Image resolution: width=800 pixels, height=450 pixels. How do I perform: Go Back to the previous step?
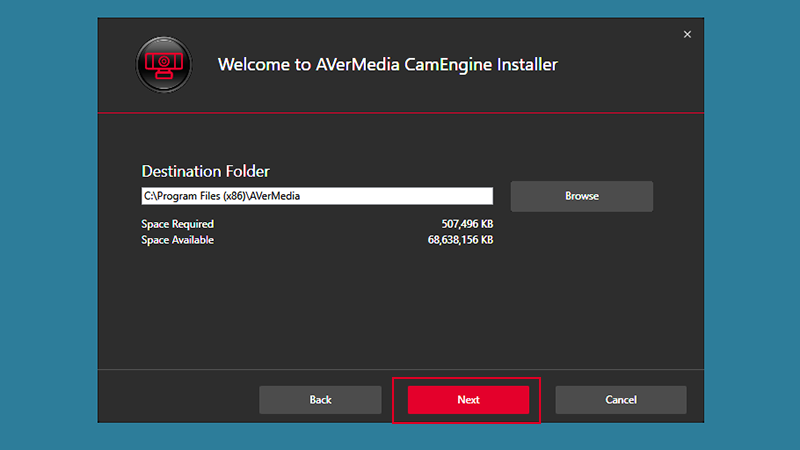pyautogui.click(x=320, y=399)
